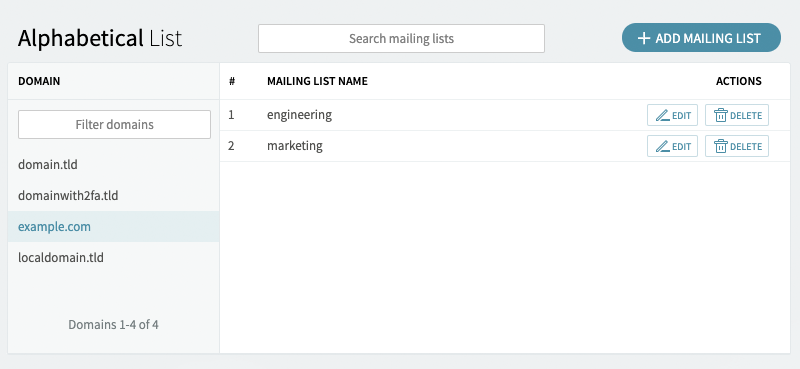Click the Domains 1-4 of 4 counter
The width and height of the screenshot is (800, 369).
(x=113, y=325)
